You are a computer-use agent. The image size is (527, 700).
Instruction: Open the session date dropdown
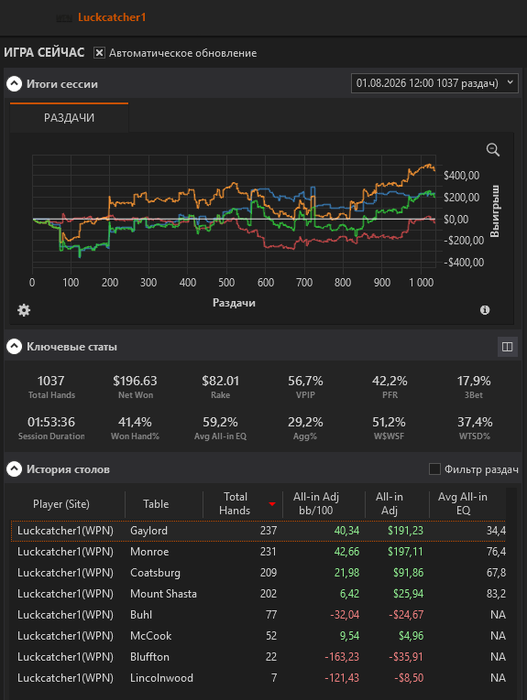tap(435, 83)
